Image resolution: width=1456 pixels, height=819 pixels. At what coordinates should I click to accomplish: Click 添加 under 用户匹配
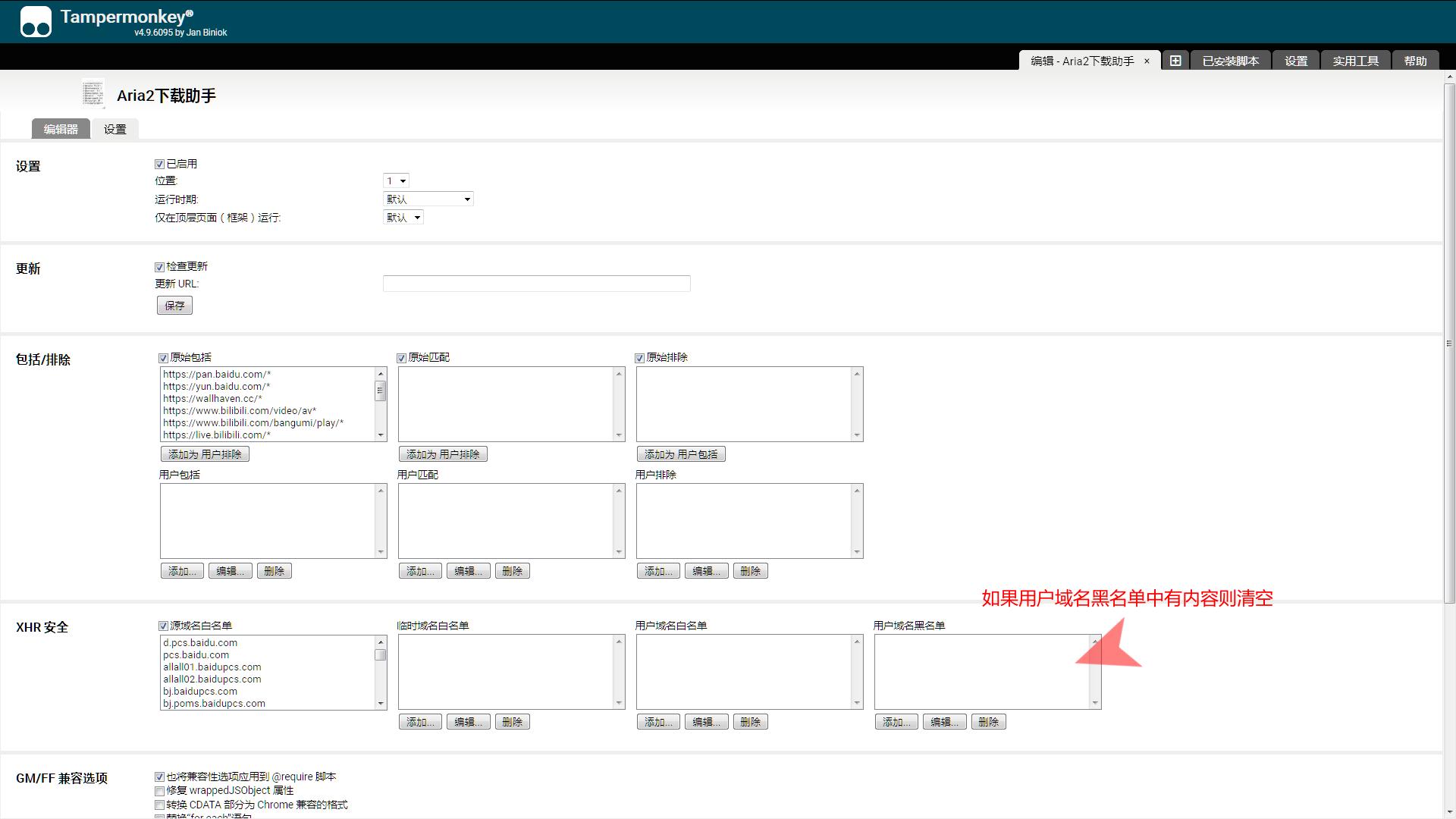420,571
